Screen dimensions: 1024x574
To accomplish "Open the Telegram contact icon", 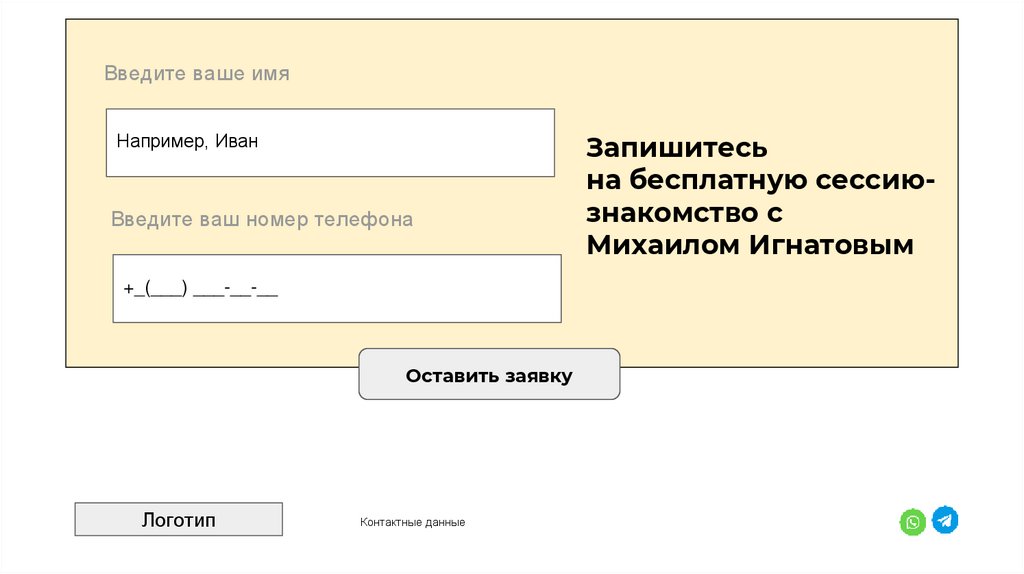I will [x=945, y=520].
